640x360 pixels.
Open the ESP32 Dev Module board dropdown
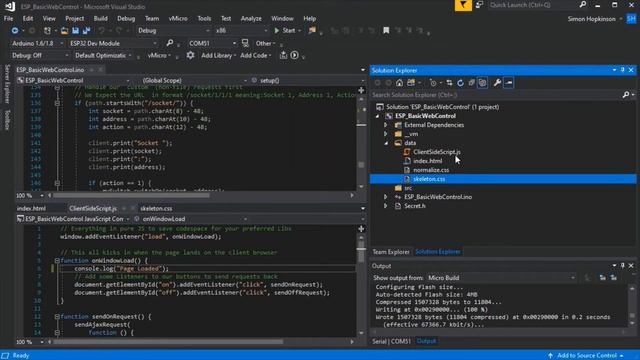click(x=113, y=43)
